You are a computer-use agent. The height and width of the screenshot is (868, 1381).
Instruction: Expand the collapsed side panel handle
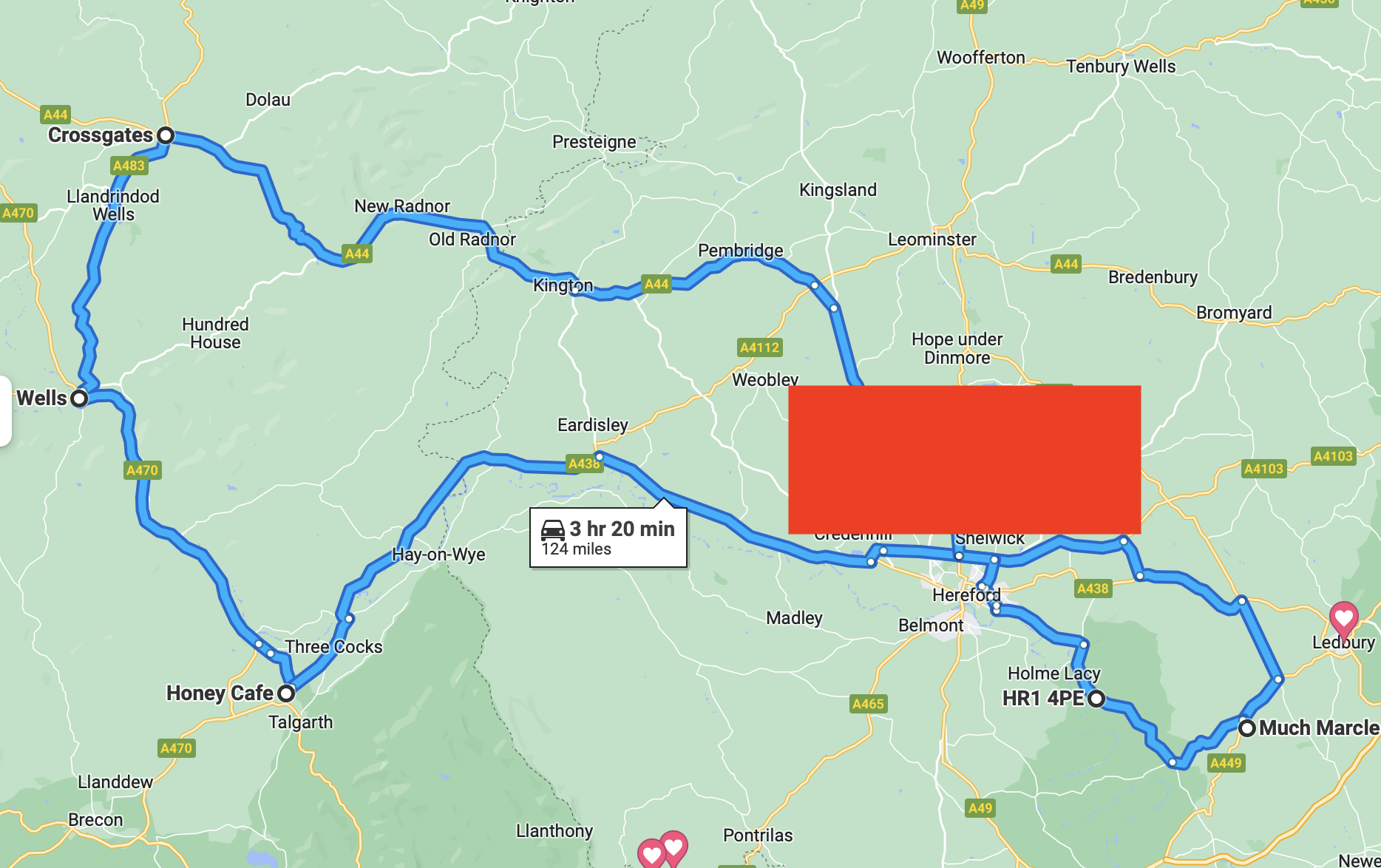pos(5,411)
